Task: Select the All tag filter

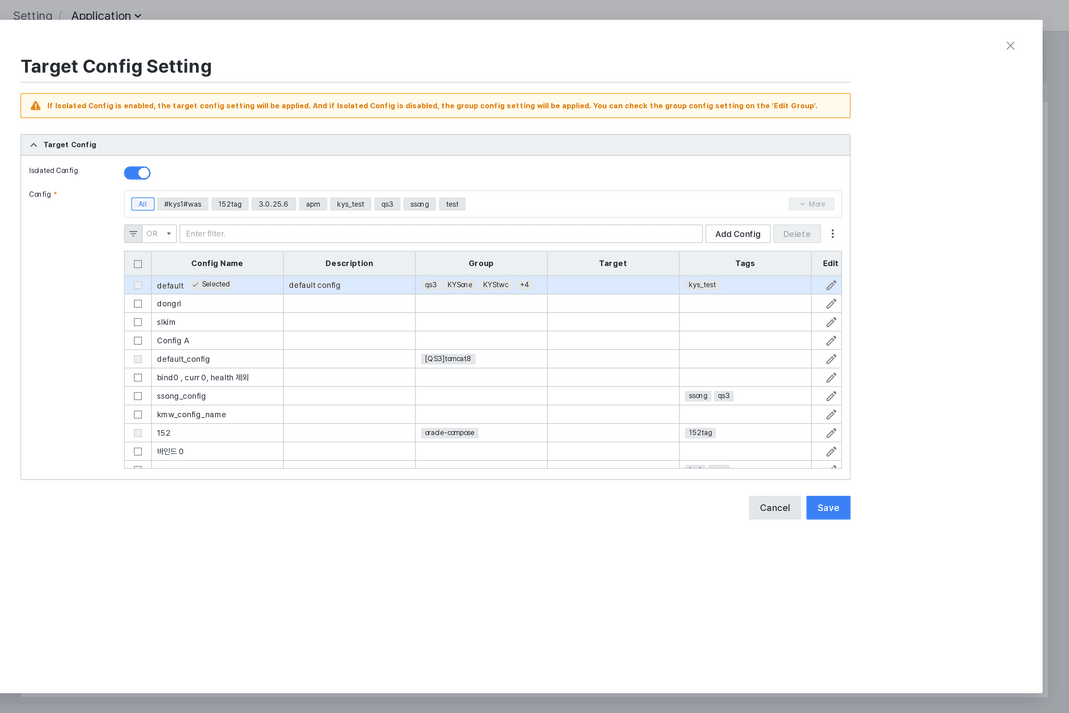Action: (x=142, y=204)
